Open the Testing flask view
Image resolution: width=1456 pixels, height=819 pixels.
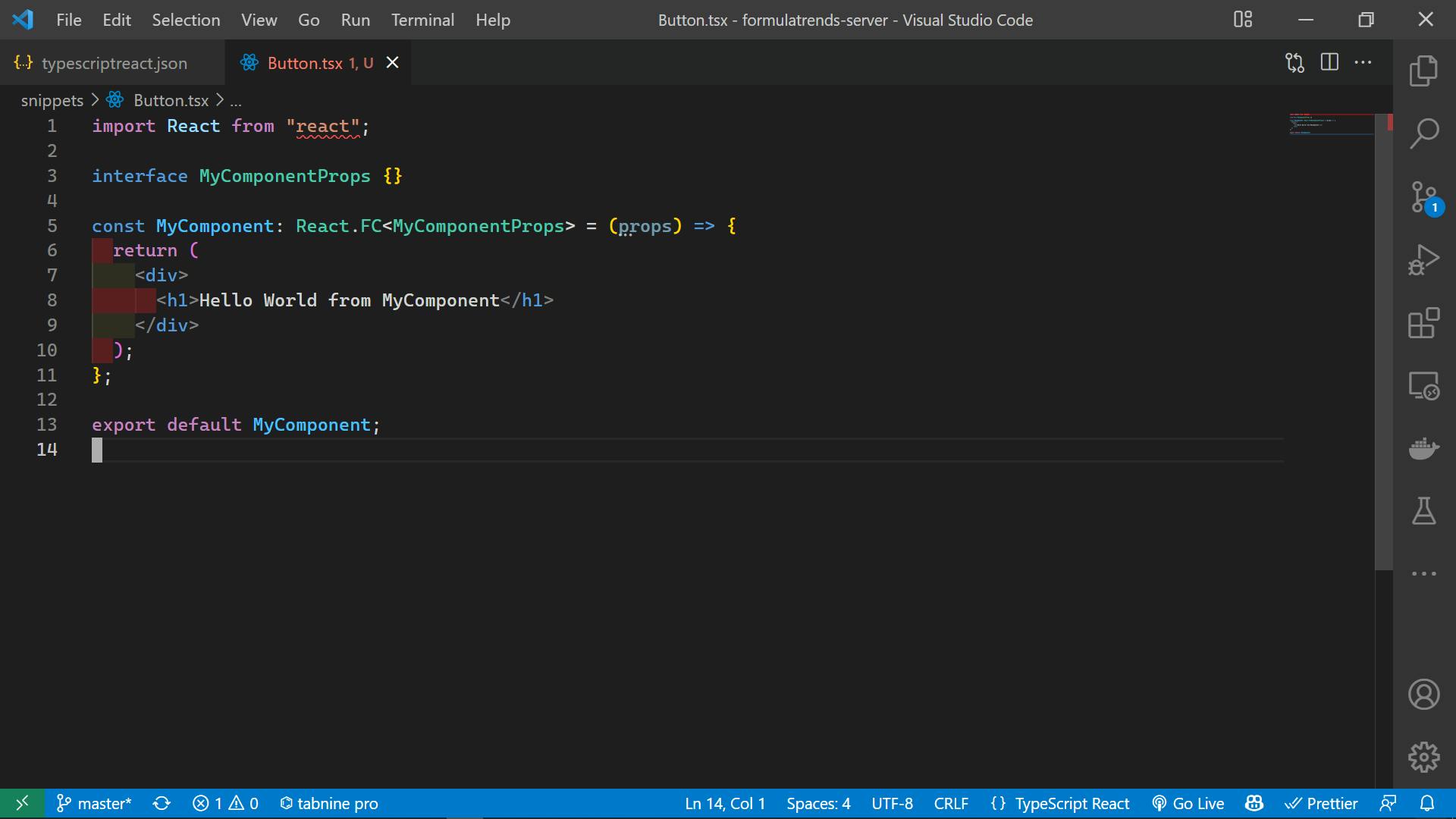pos(1423,511)
